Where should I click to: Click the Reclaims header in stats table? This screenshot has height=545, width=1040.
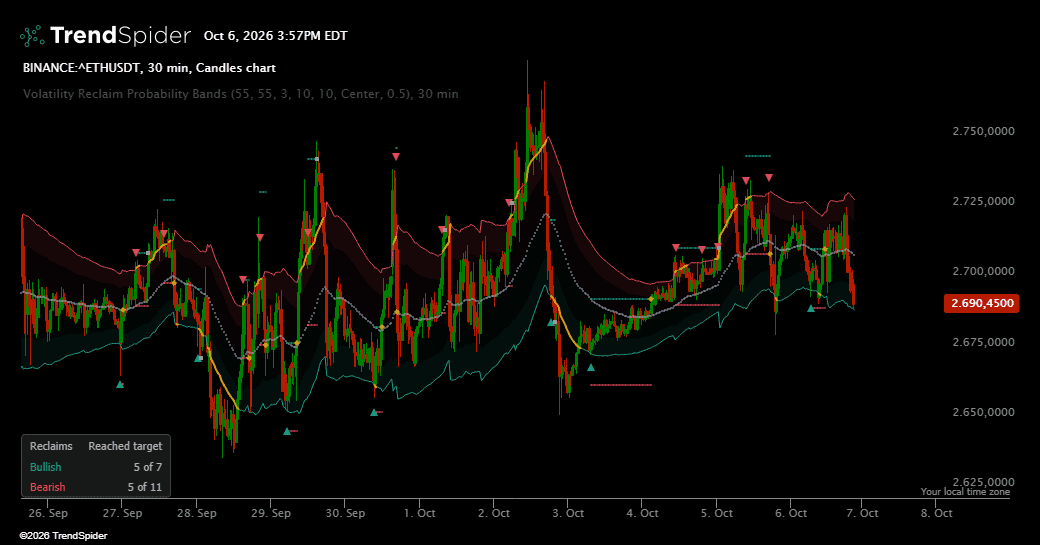(51, 446)
